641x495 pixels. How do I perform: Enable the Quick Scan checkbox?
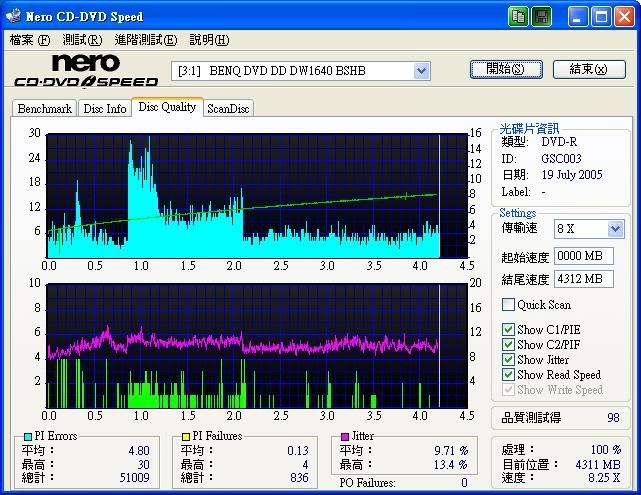click(x=508, y=305)
